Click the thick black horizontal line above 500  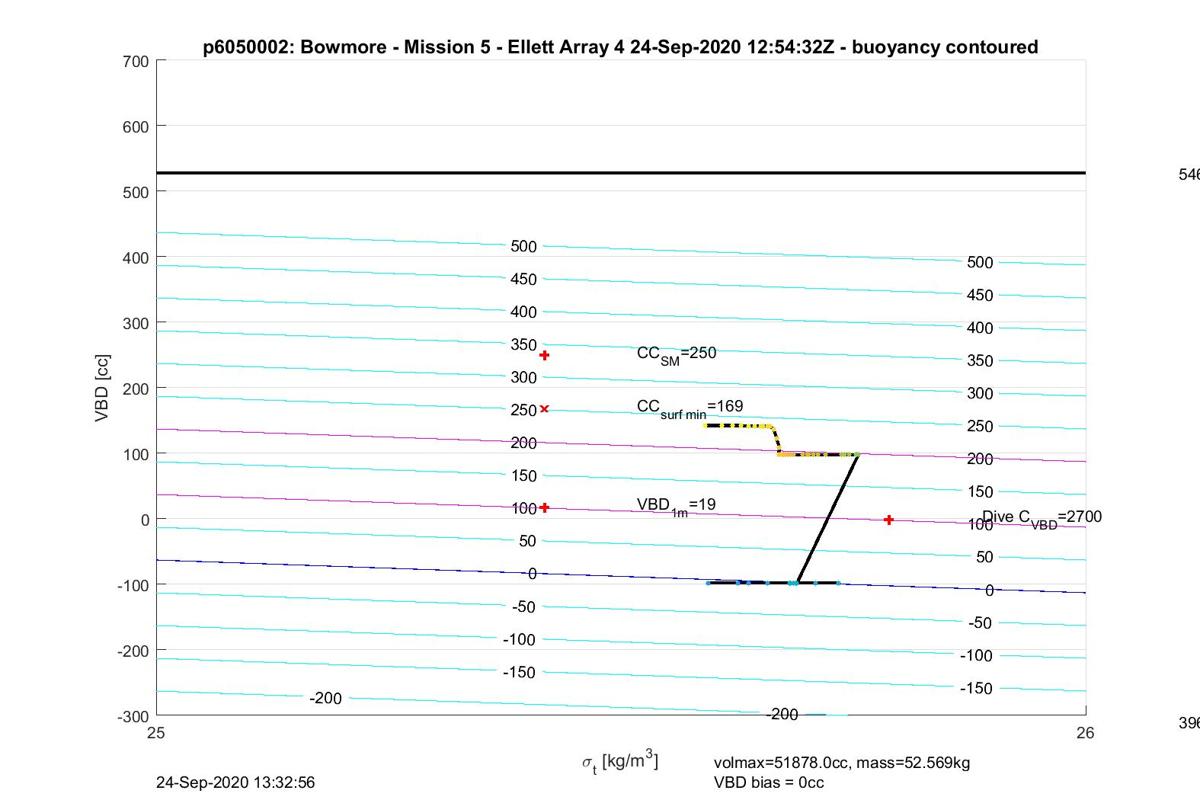pyautogui.click(x=621, y=173)
